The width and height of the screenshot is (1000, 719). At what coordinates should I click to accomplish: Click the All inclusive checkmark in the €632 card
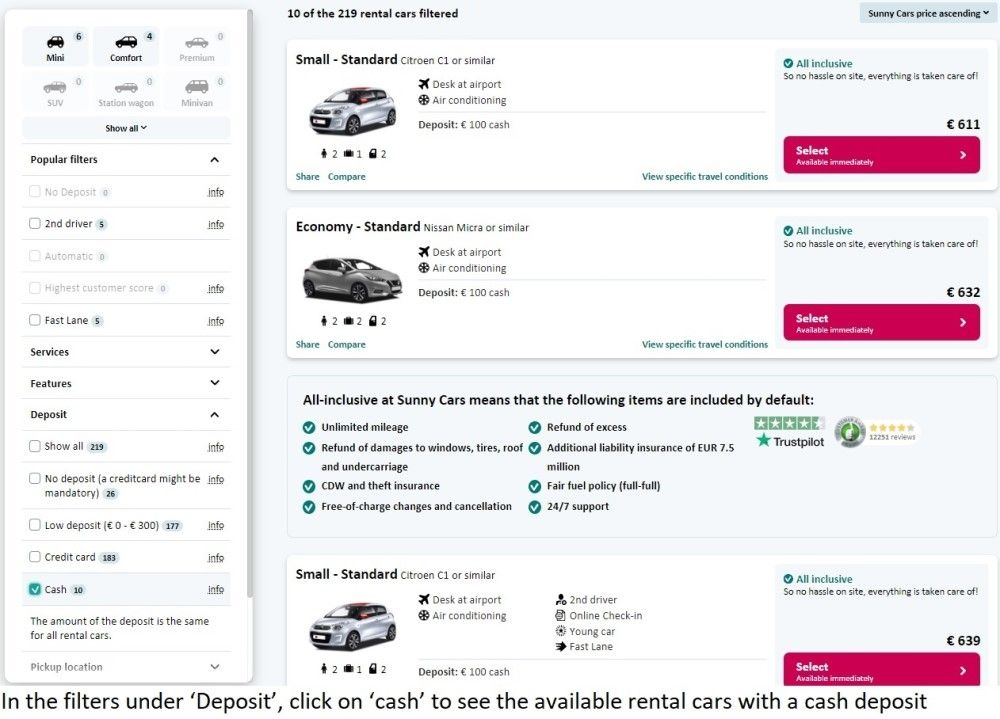click(788, 231)
